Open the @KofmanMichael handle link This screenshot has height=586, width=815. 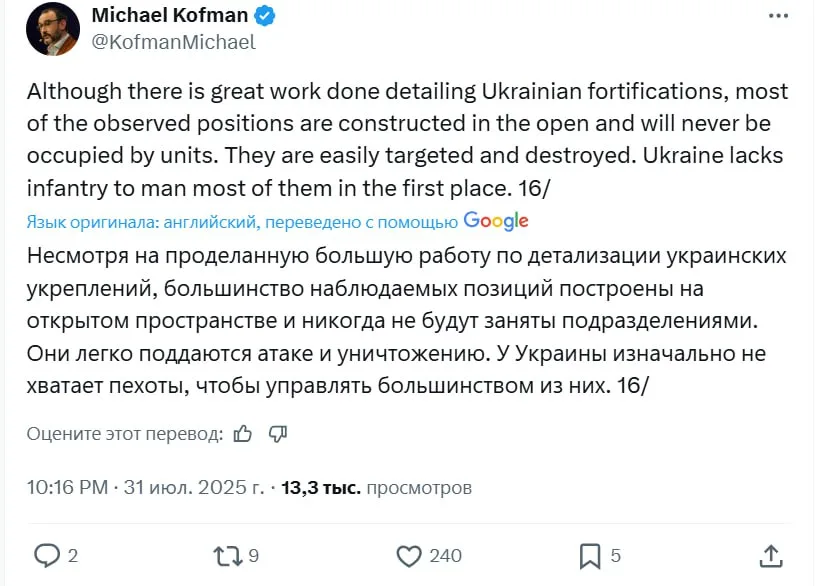point(174,42)
